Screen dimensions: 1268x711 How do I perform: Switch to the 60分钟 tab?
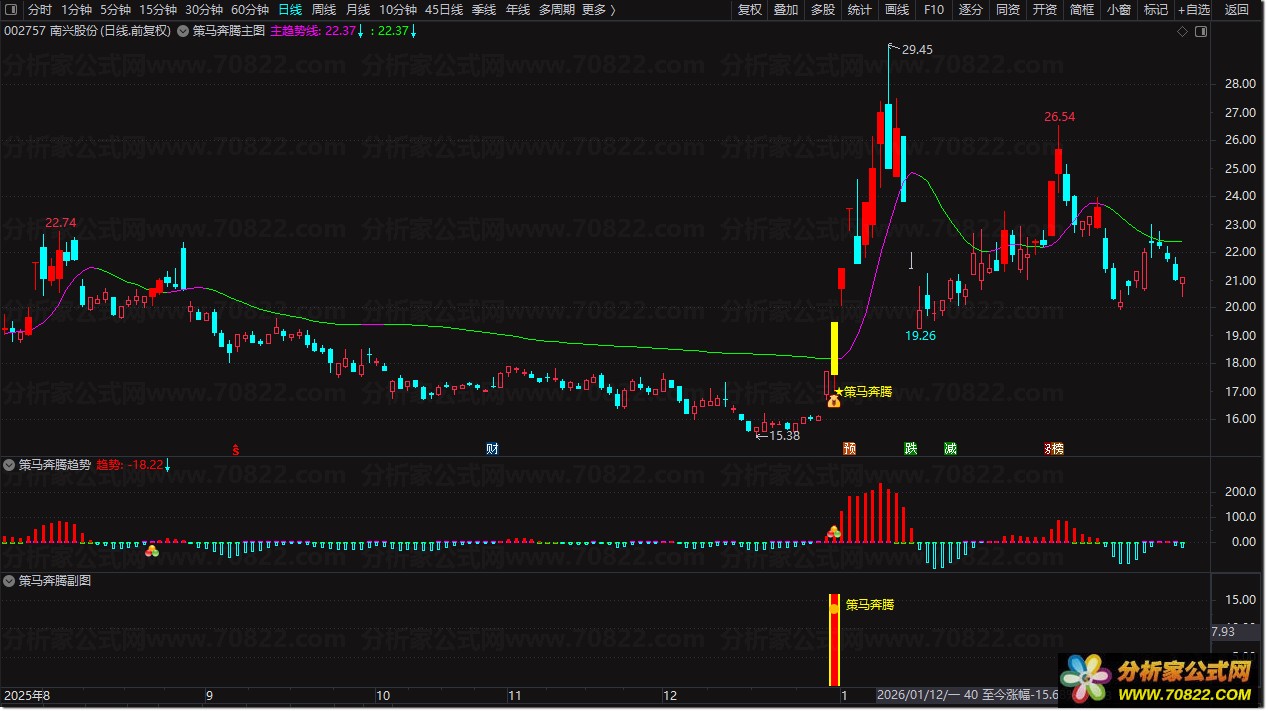[250, 9]
